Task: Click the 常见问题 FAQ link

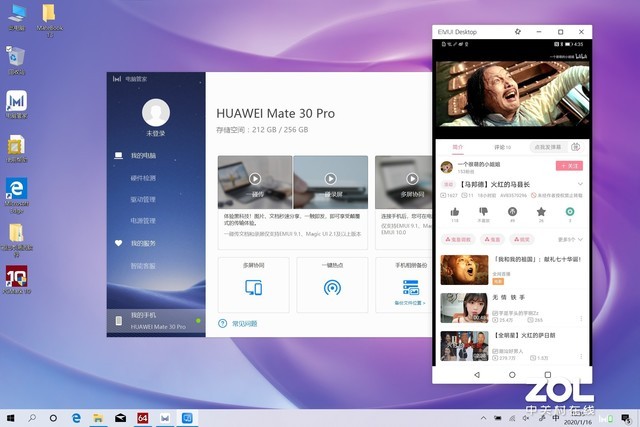Action: (x=244, y=324)
